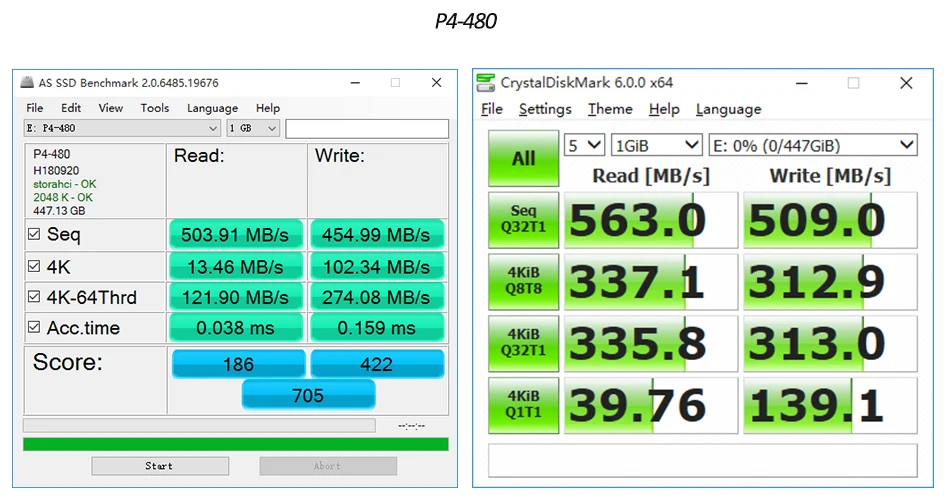The height and width of the screenshot is (500, 950).
Task: Run the 4KiB Q1T1 test
Action: coord(523,405)
